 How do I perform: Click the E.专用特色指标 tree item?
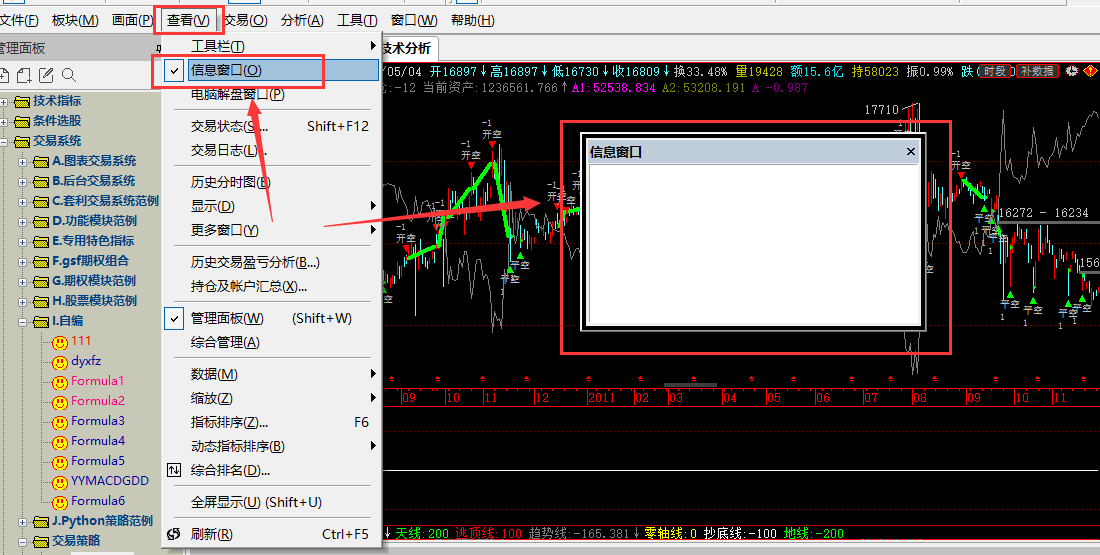(x=93, y=241)
